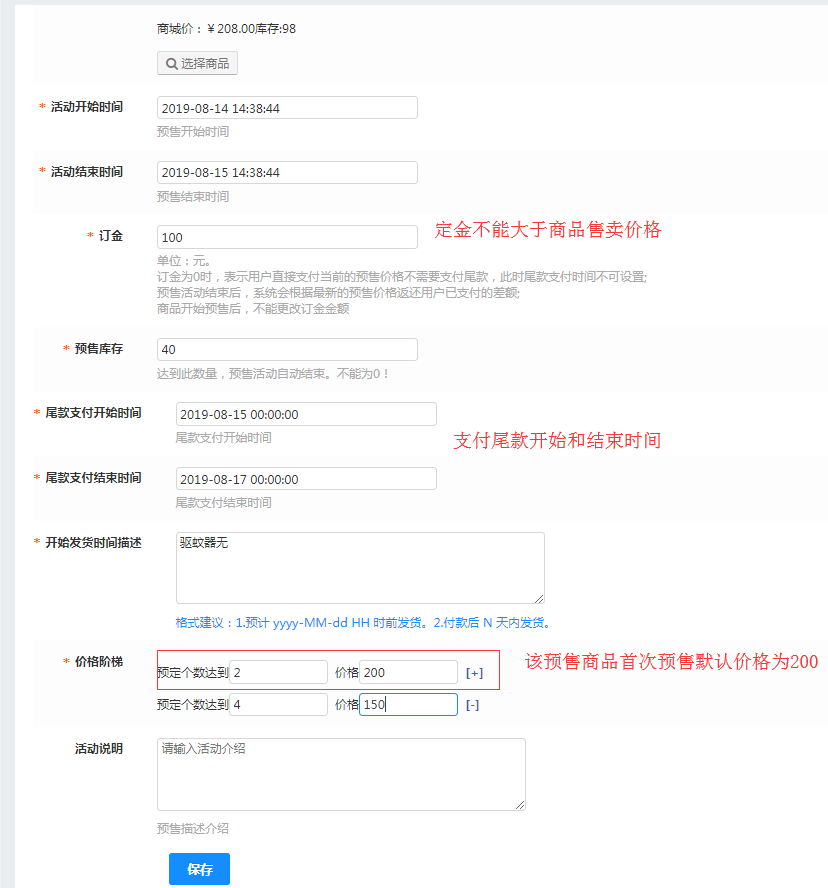Viewport: 828px width, 888px height.
Task: Click the 订金 amount input
Action: [x=287, y=237]
